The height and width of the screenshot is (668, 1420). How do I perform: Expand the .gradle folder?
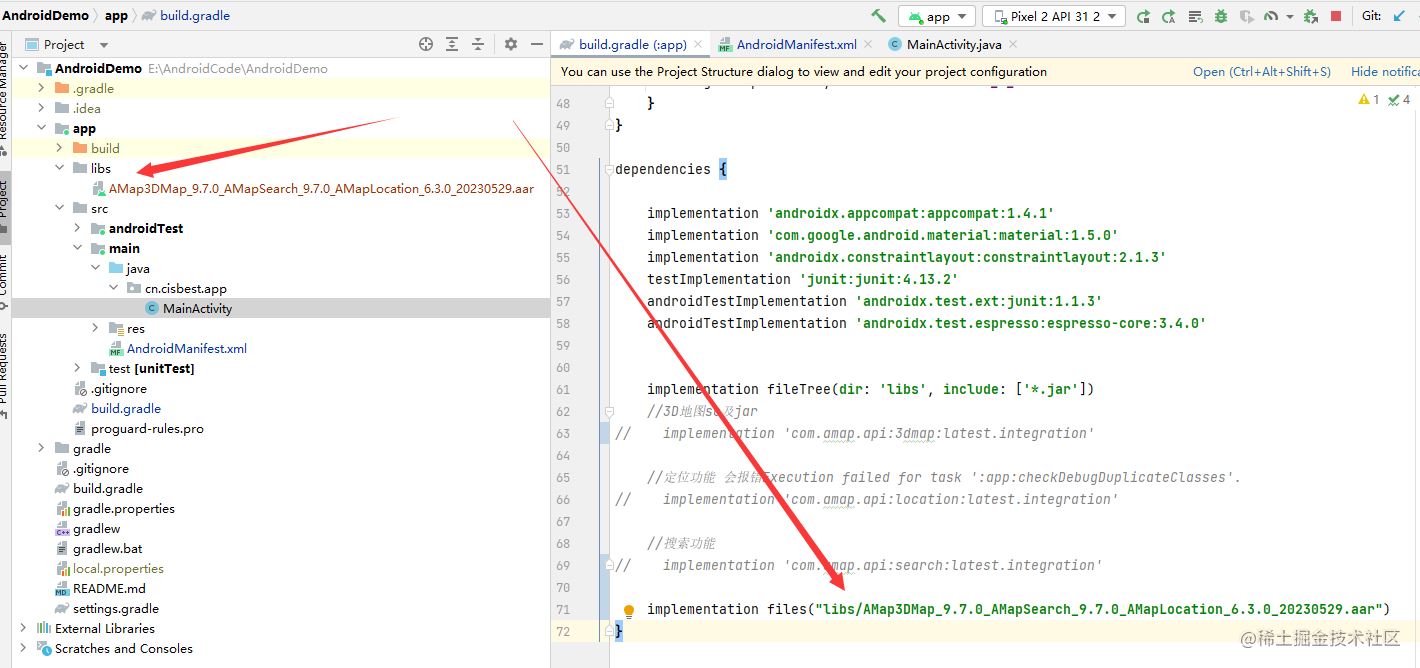pyautogui.click(x=41, y=88)
